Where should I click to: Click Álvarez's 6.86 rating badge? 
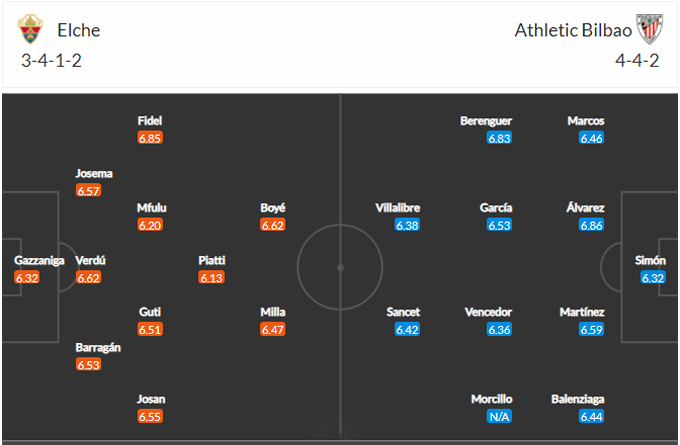[591, 225]
